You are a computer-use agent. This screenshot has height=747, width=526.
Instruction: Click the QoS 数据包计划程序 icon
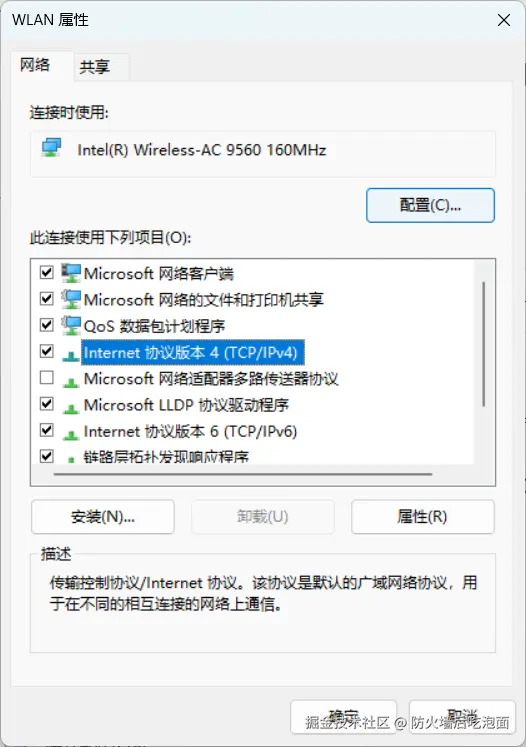tap(71, 325)
